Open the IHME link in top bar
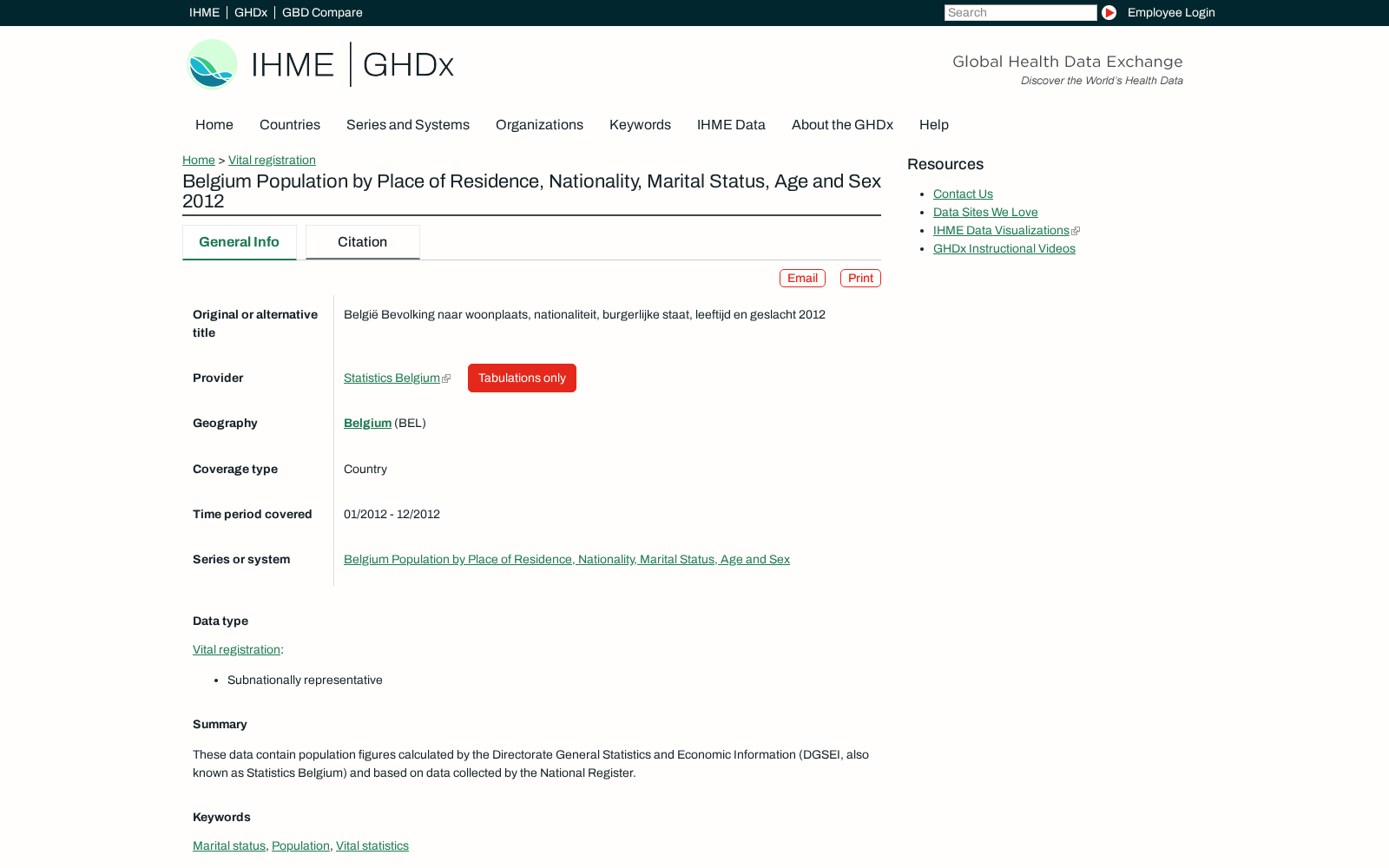 point(204,12)
